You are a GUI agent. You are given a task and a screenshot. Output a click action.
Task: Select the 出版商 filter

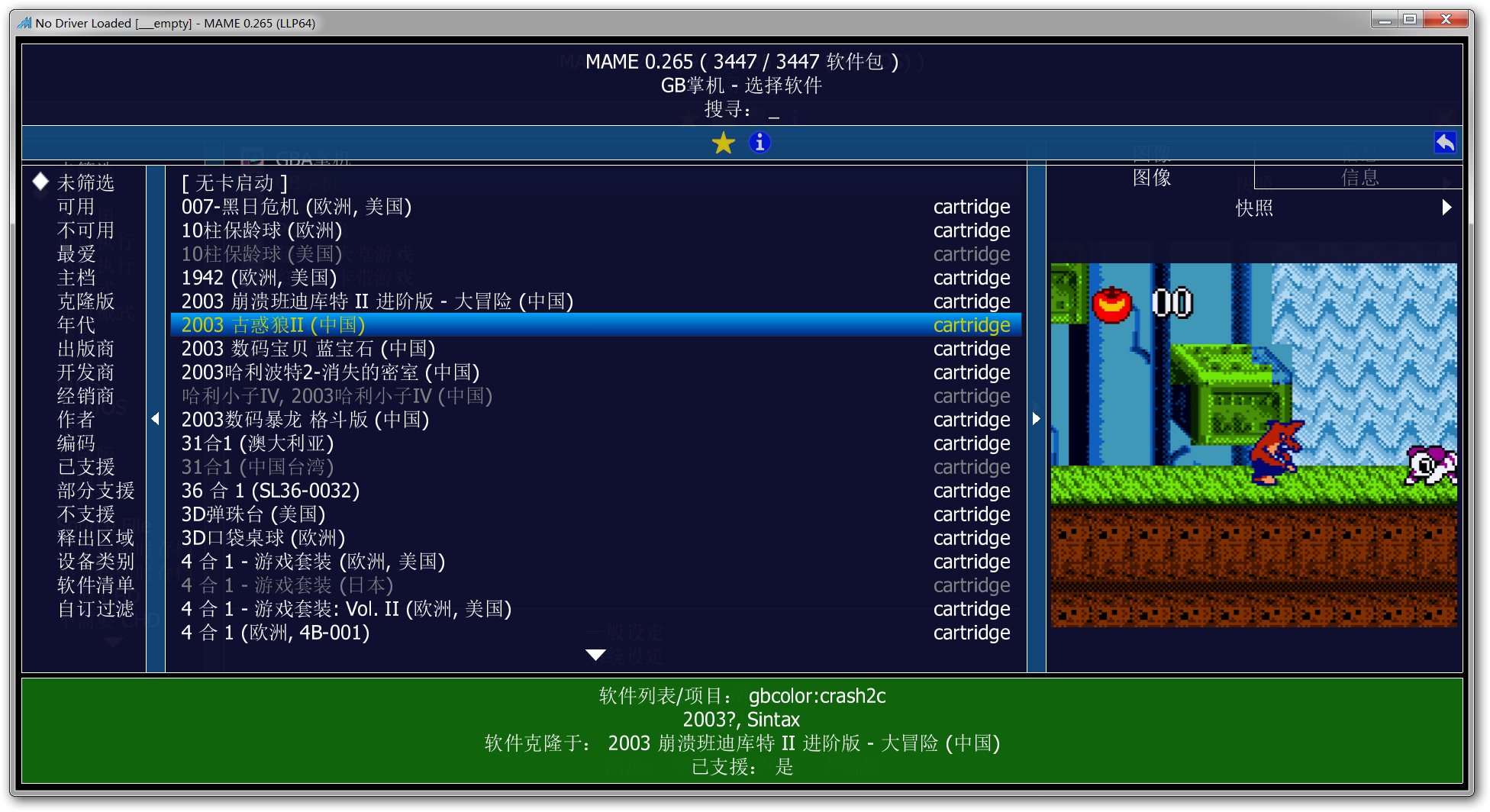pyautogui.click(x=85, y=349)
